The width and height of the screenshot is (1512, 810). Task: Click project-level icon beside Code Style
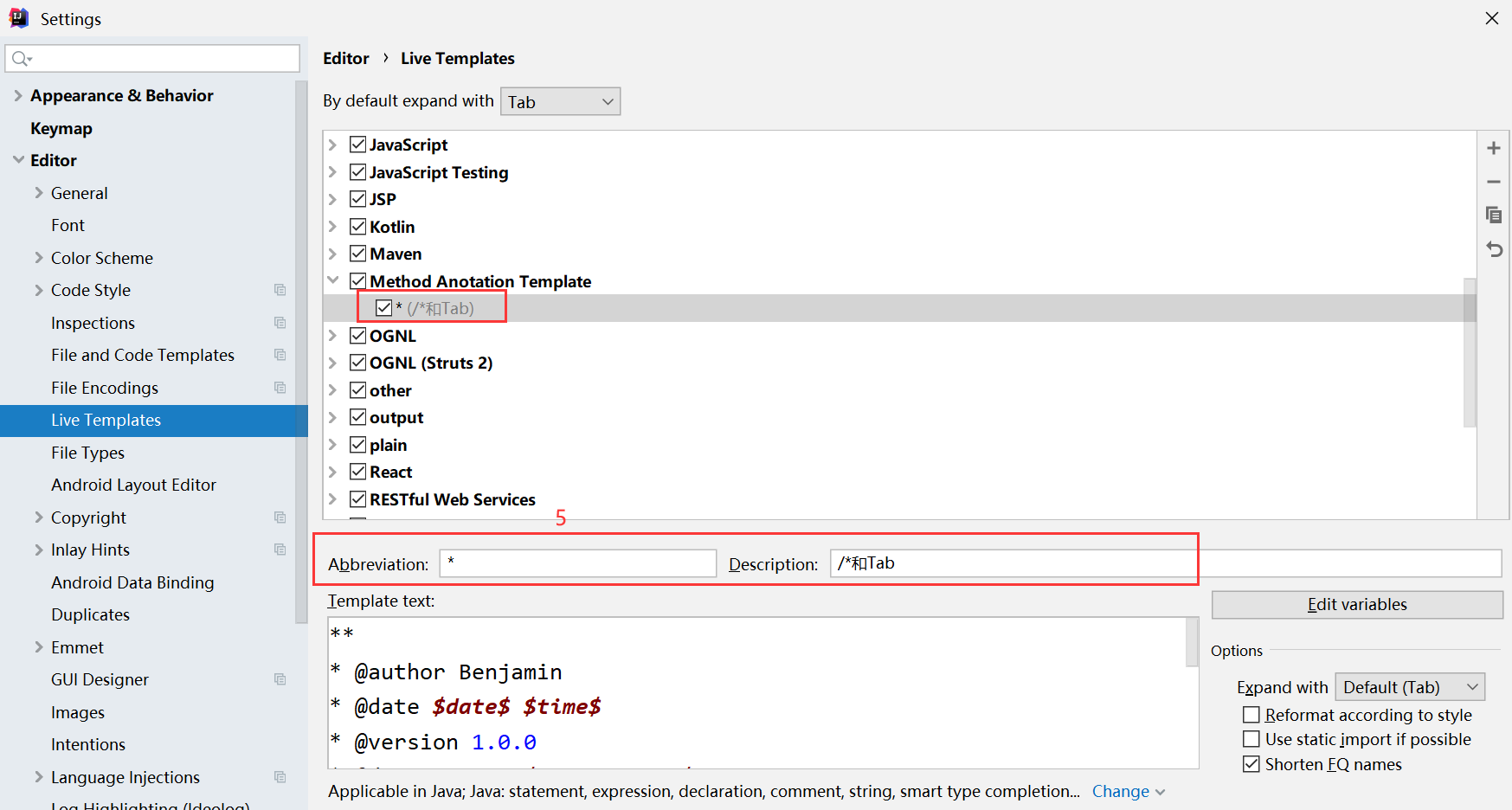pos(280,290)
